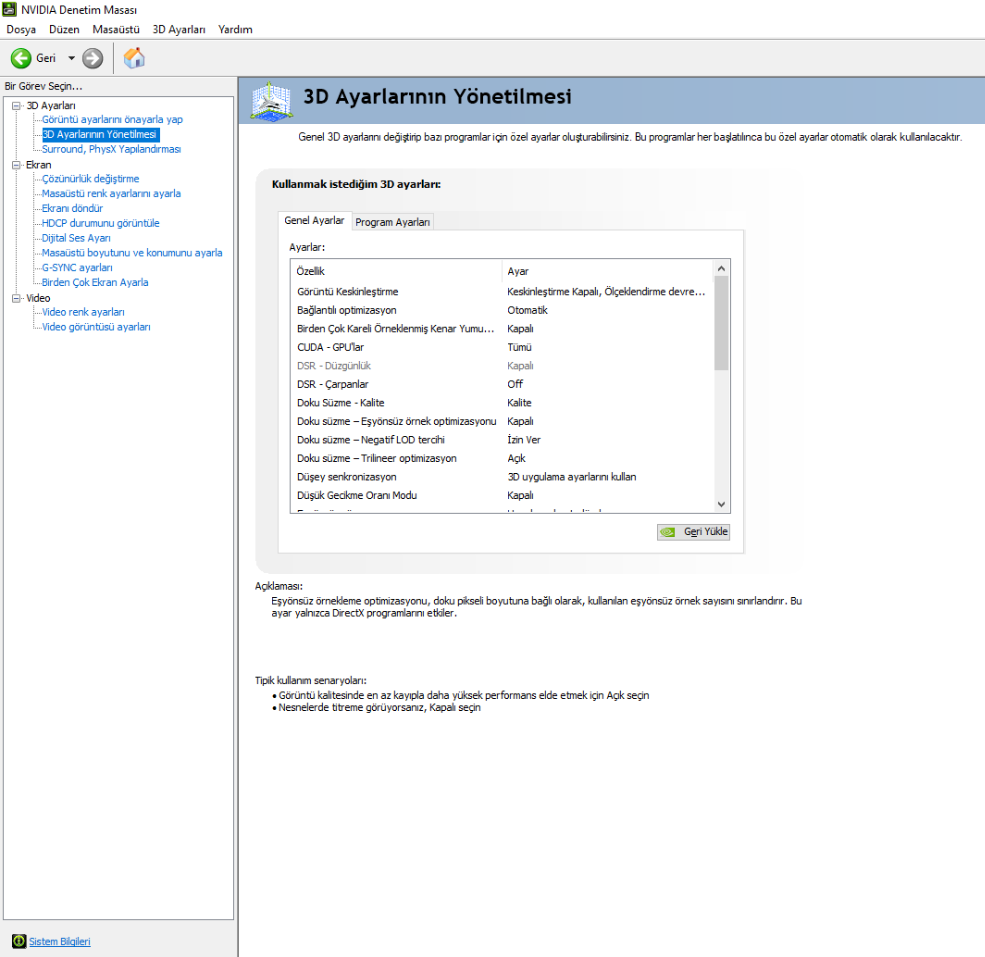Open the Masaüstü menu
The image size is (985, 957).
pos(116,30)
